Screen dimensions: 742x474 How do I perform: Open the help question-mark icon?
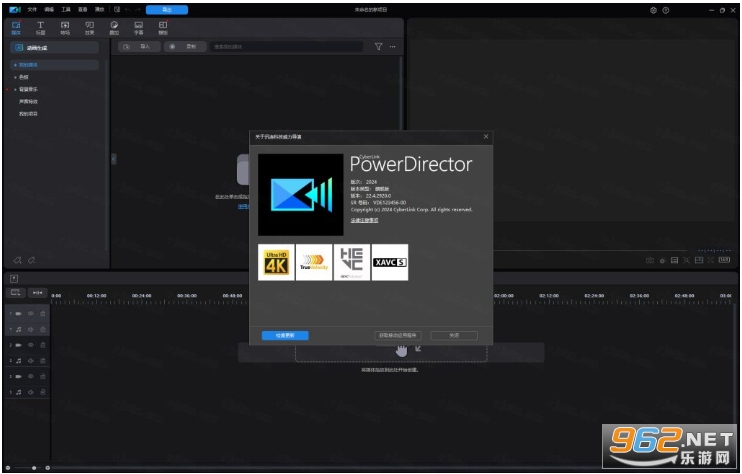click(666, 10)
